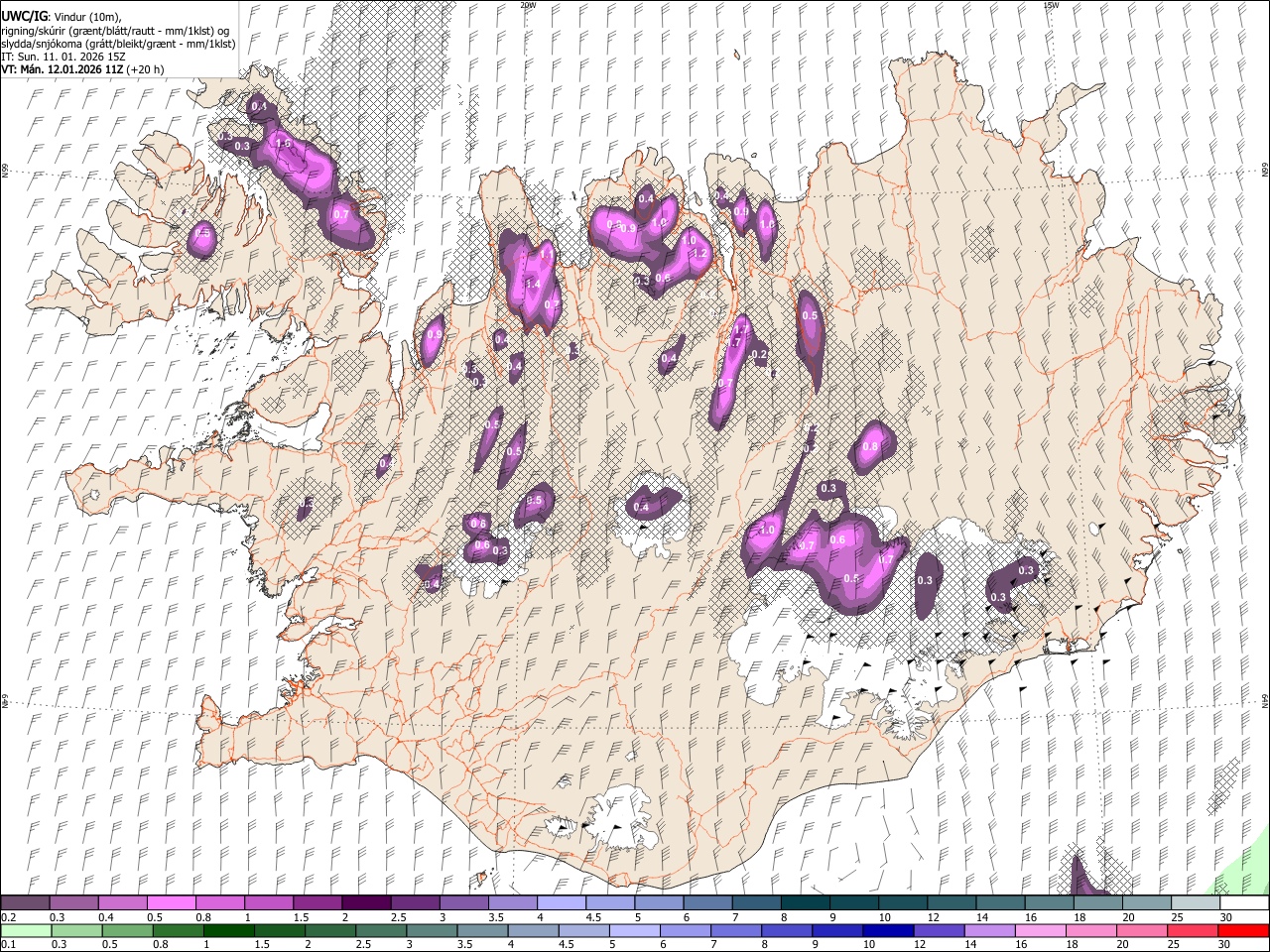
Task: Click the 'IT: Sun. 11. 01. 2026 15Z' line
Action: pos(63,57)
